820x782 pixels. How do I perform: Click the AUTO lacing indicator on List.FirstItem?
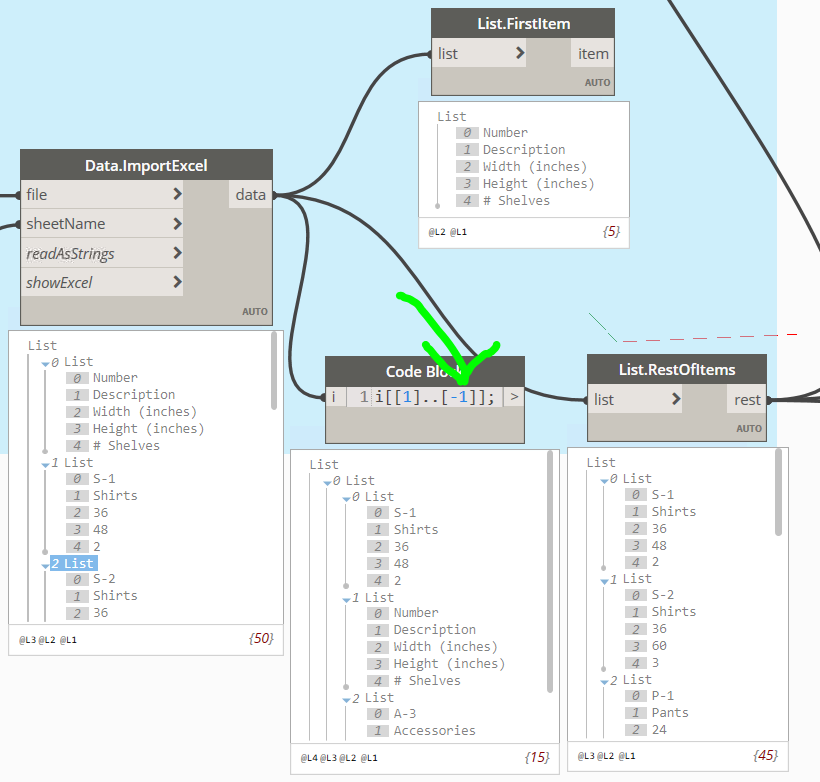(597, 83)
